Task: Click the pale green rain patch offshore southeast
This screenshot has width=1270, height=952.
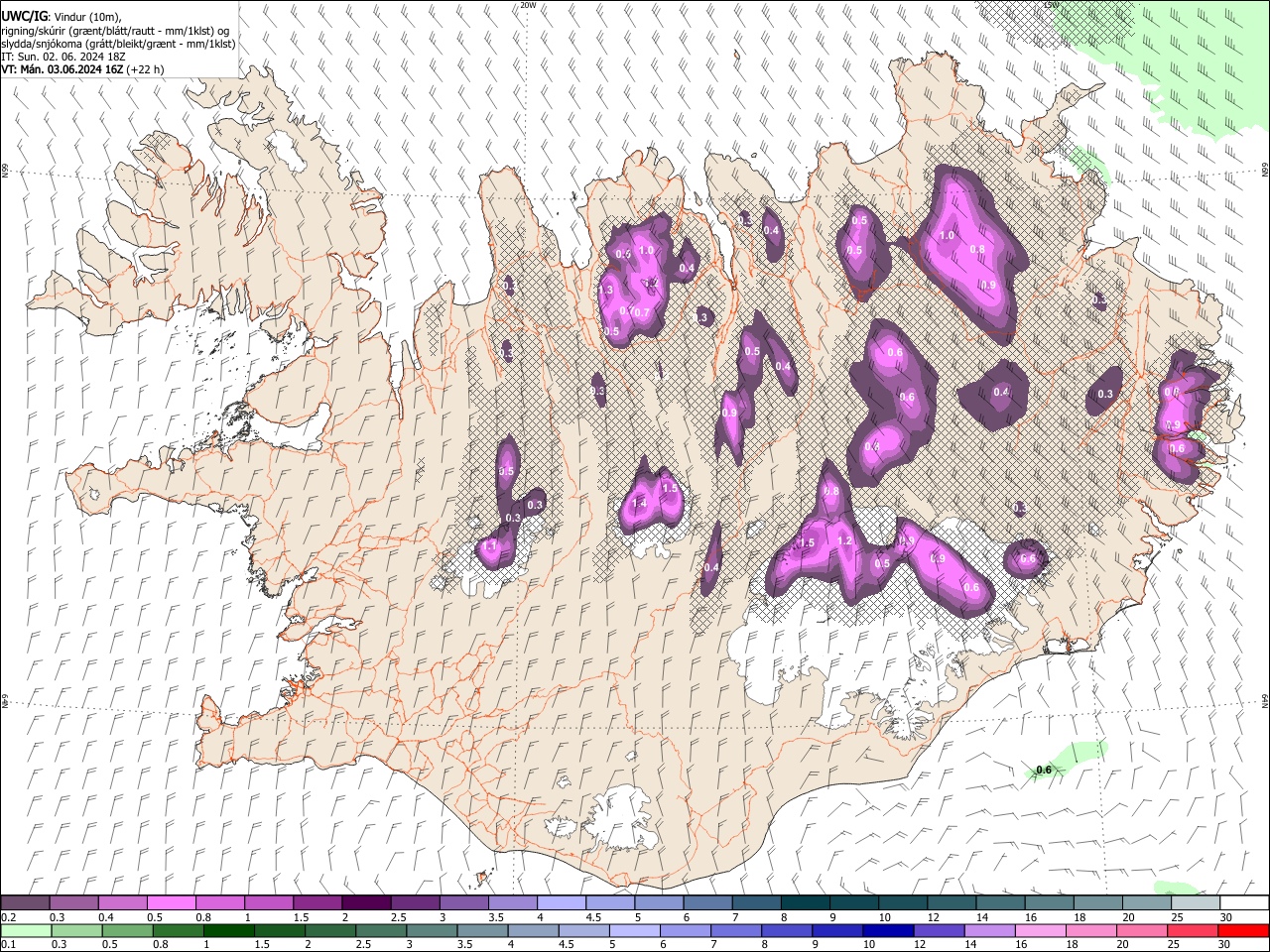Action: [x=1067, y=761]
